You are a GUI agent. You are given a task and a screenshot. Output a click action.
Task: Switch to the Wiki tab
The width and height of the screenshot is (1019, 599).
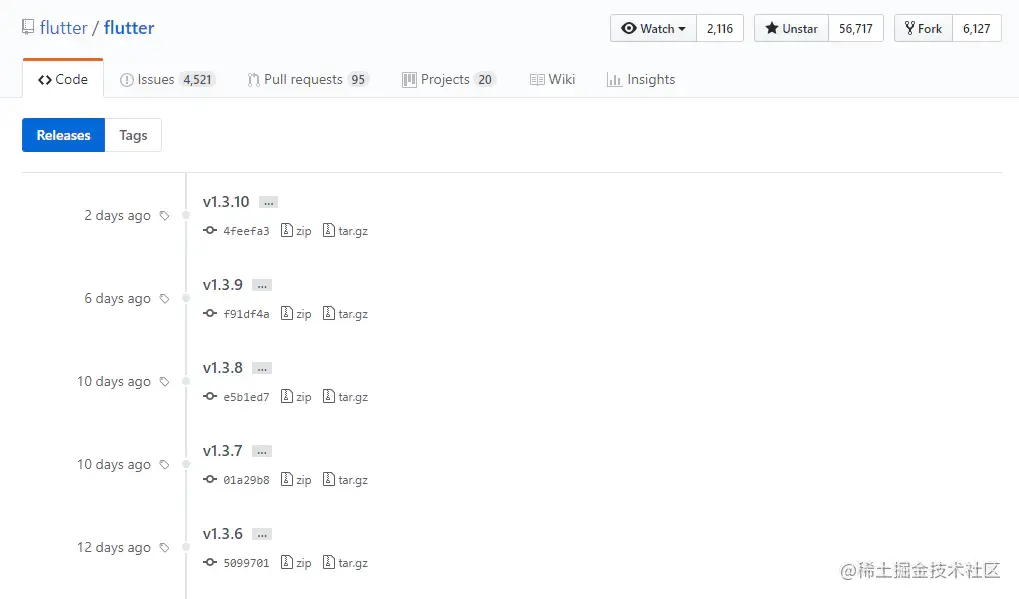552,79
